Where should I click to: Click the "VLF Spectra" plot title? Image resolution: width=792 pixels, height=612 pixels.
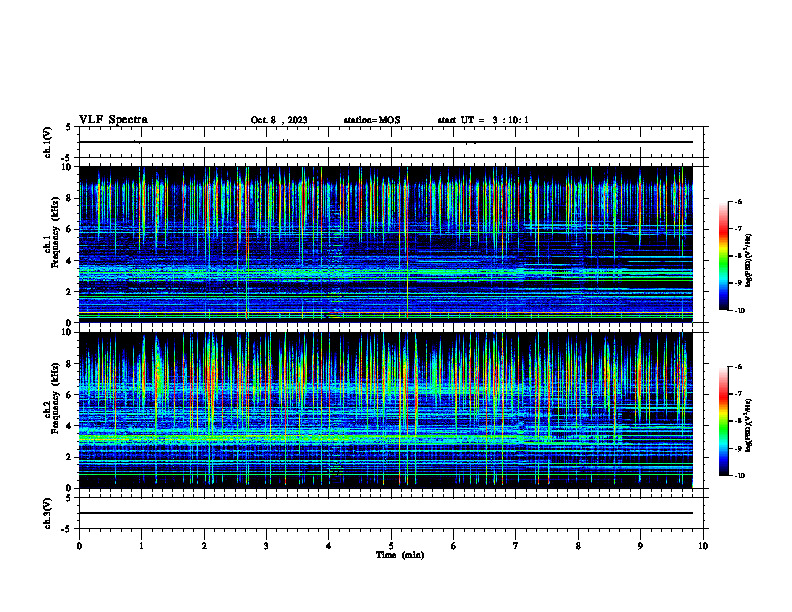click(x=113, y=120)
